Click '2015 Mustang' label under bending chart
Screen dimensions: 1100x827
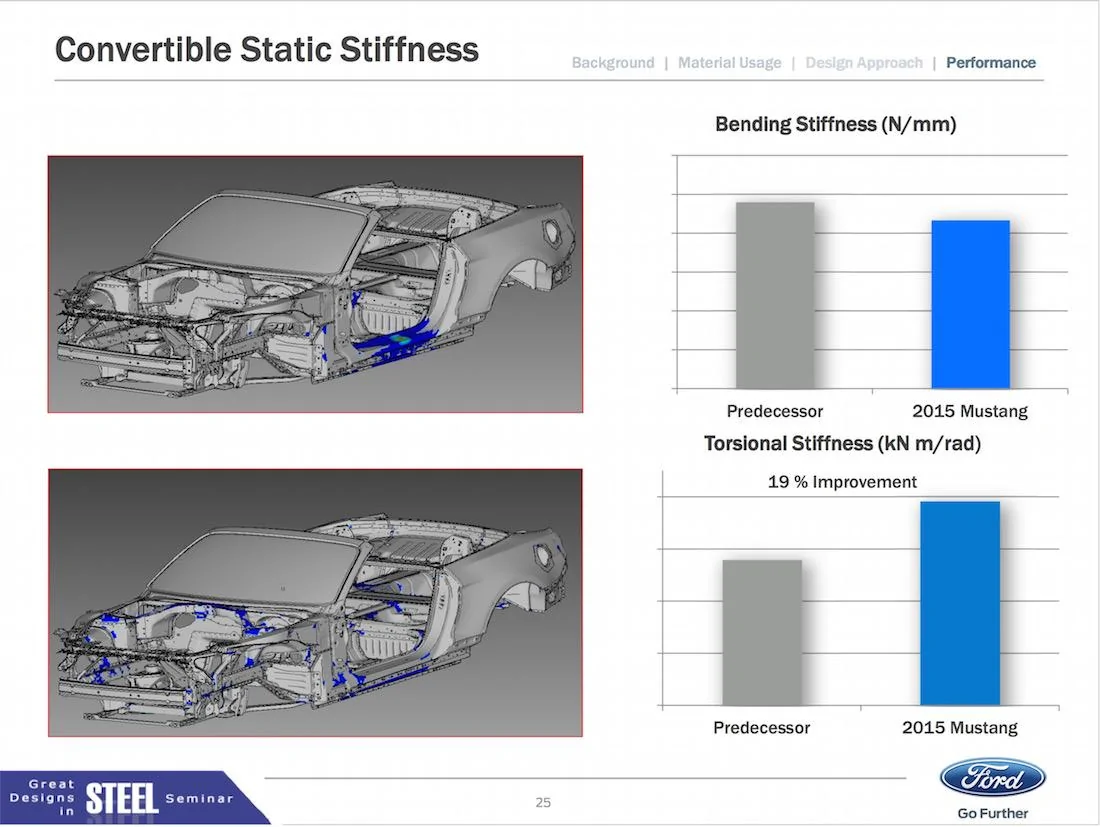tap(970, 411)
